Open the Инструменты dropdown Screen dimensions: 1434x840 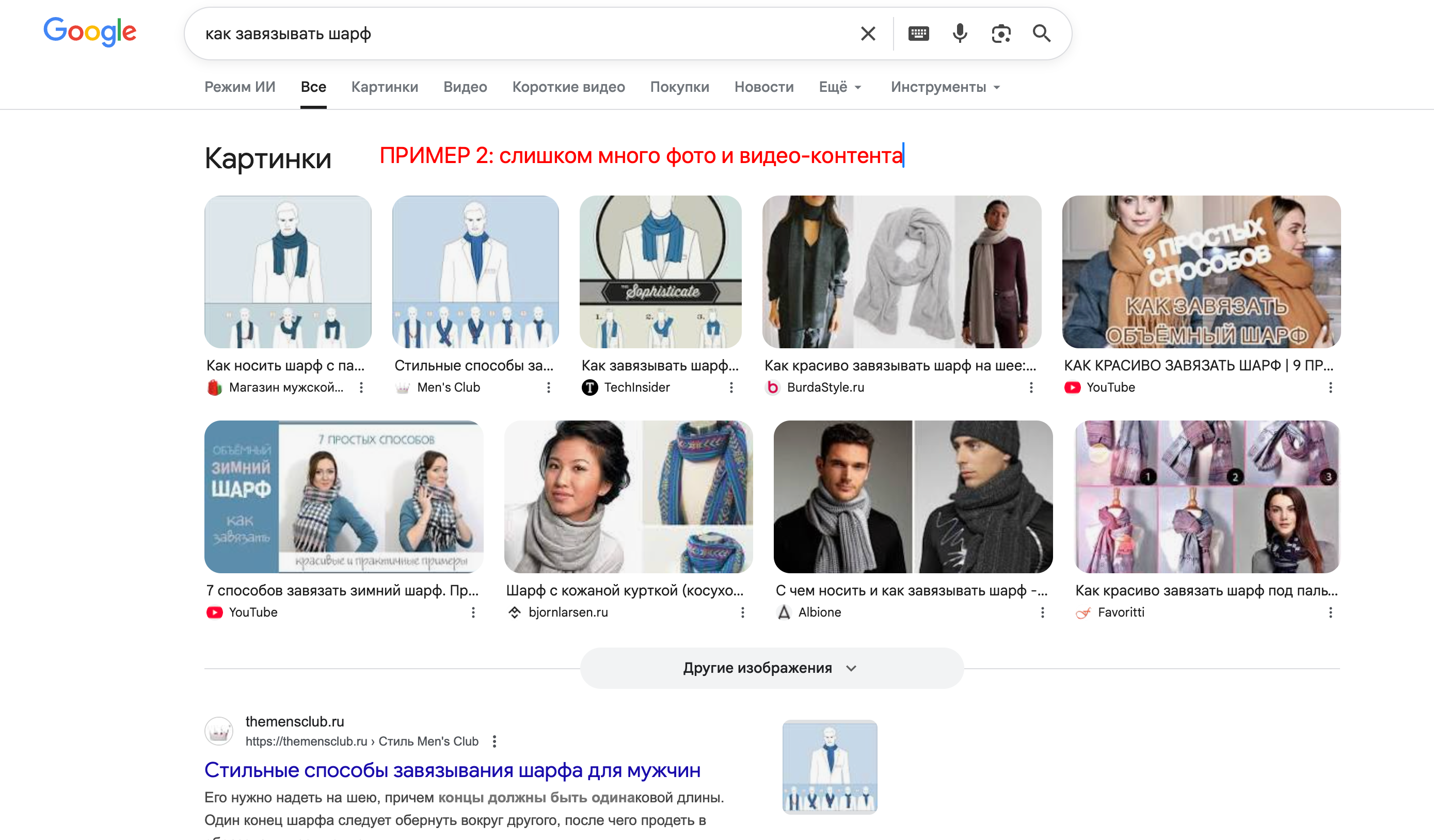945,87
